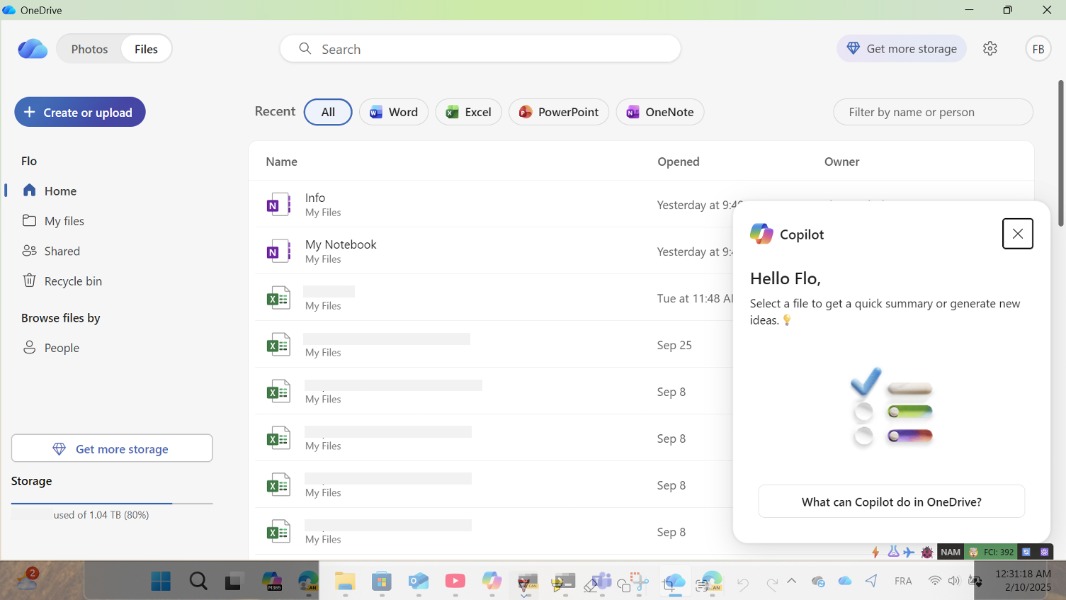Open the Settings gear icon
The height and width of the screenshot is (600, 1066).
click(x=990, y=48)
